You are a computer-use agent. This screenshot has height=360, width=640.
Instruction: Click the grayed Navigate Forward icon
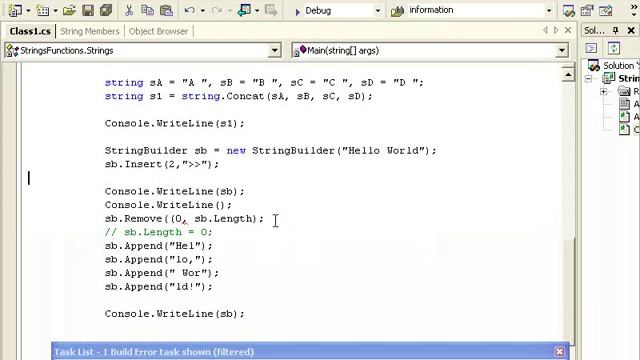[271, 10]
